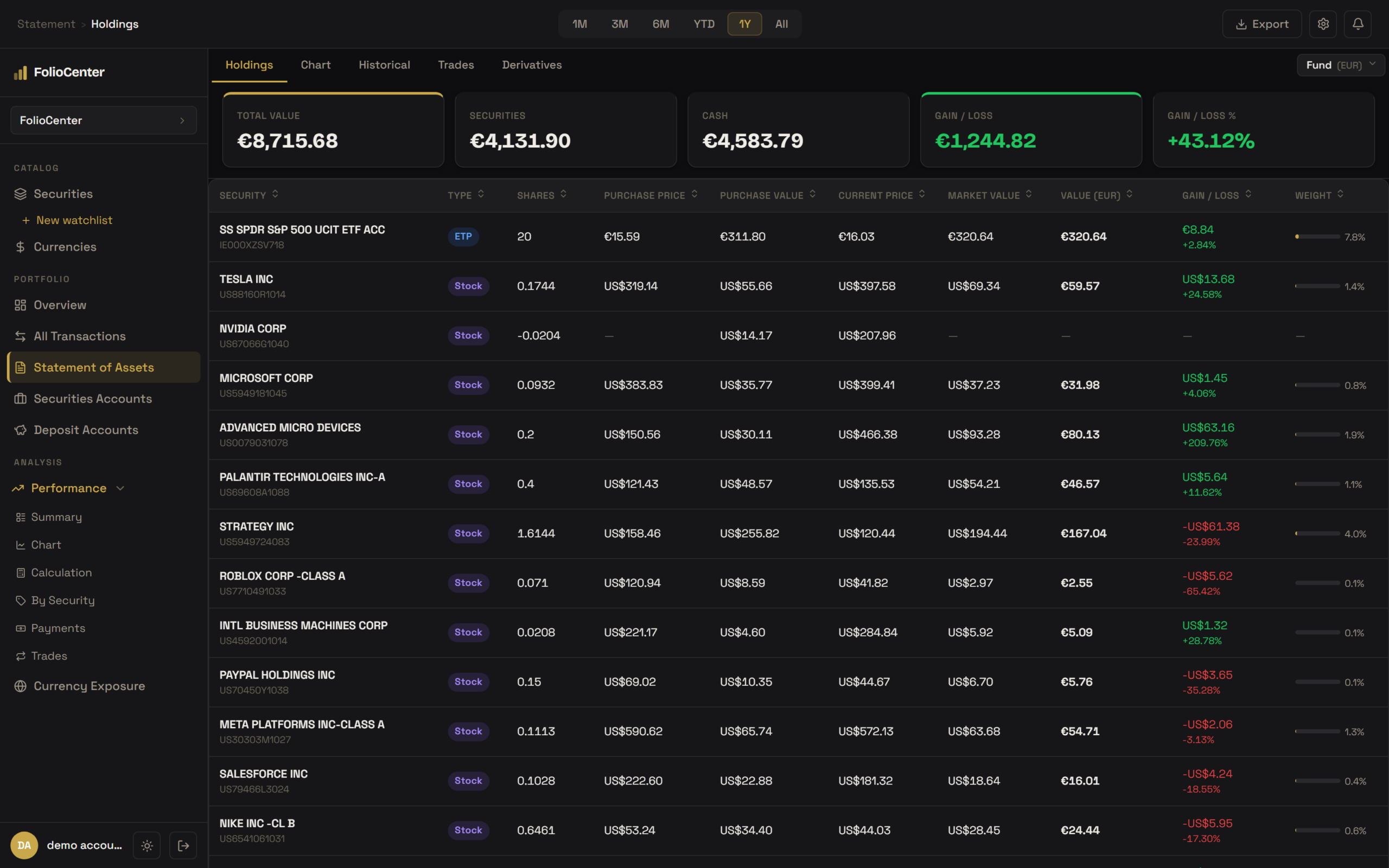Go to Statement breadcrumb link
This screenshot has height=868, width=1389.
click(x=46, y=24)
